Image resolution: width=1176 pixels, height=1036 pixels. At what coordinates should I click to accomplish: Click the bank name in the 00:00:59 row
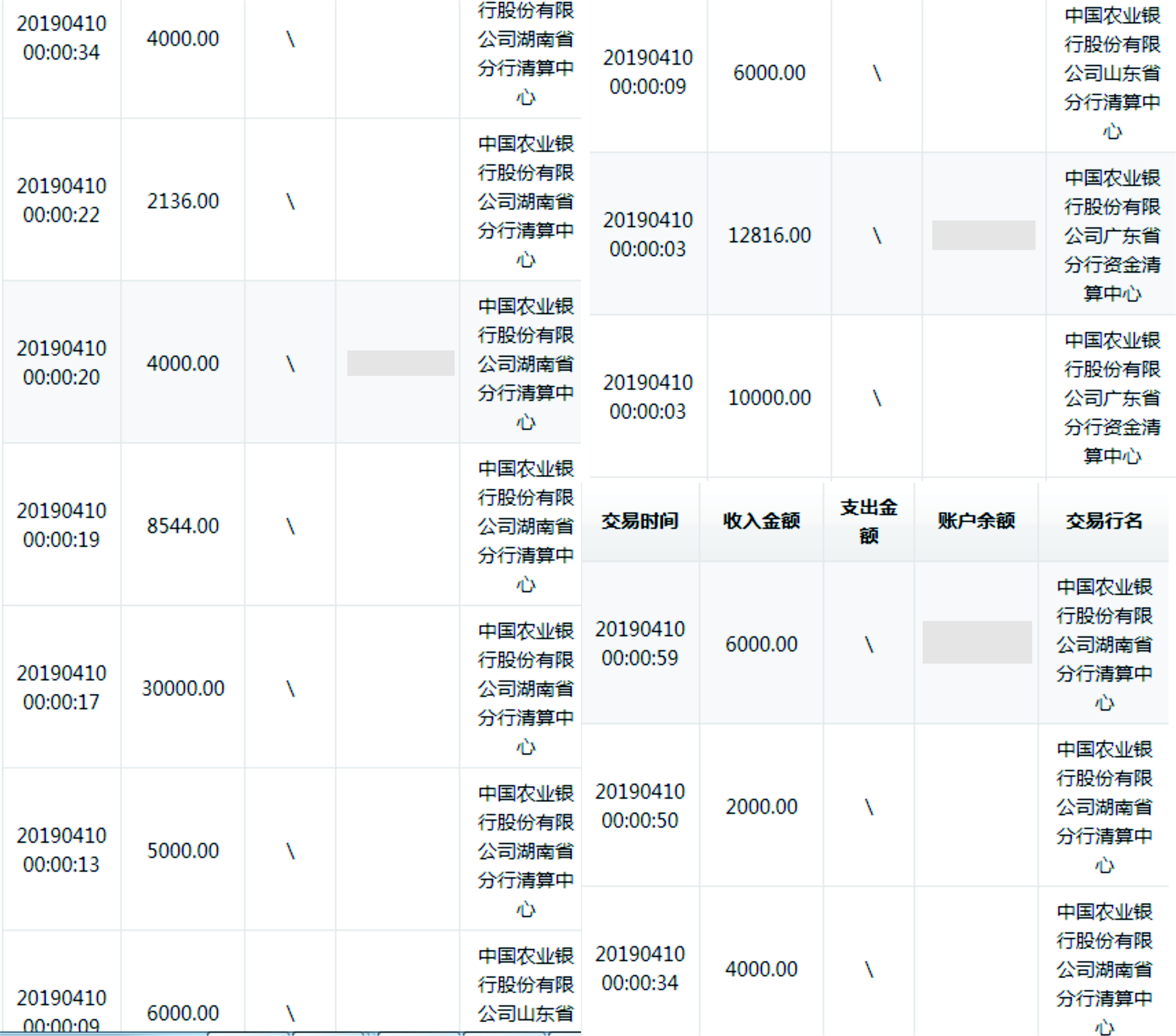click(x=1104, y=645)
